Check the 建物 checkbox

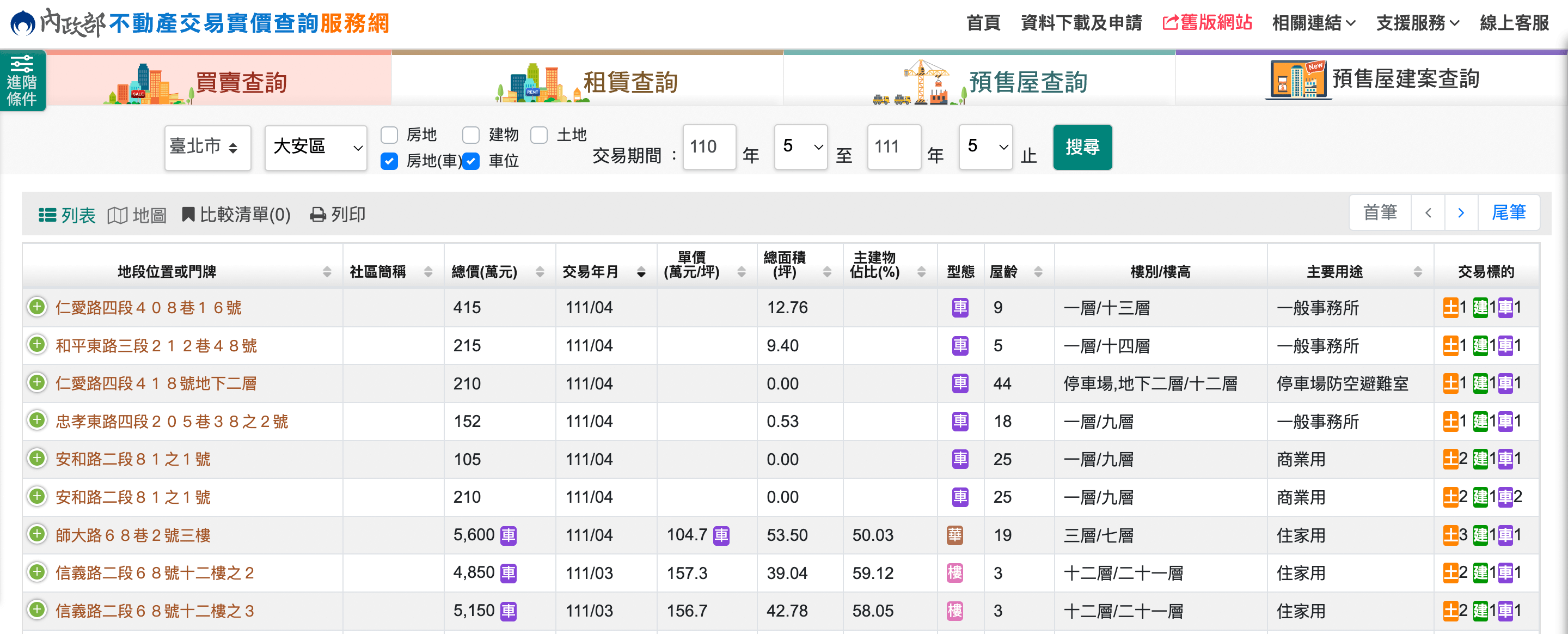pyautogui.click(x=470, y=135)
